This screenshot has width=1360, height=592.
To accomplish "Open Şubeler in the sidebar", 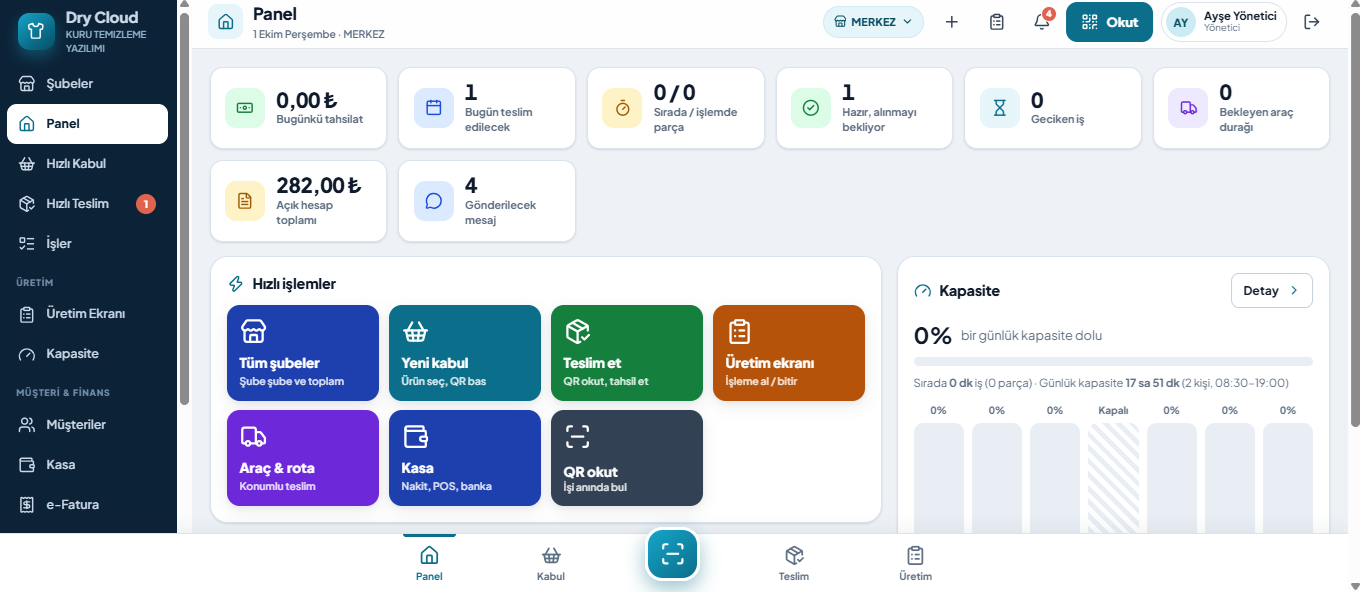I will (x=87, y=84).
